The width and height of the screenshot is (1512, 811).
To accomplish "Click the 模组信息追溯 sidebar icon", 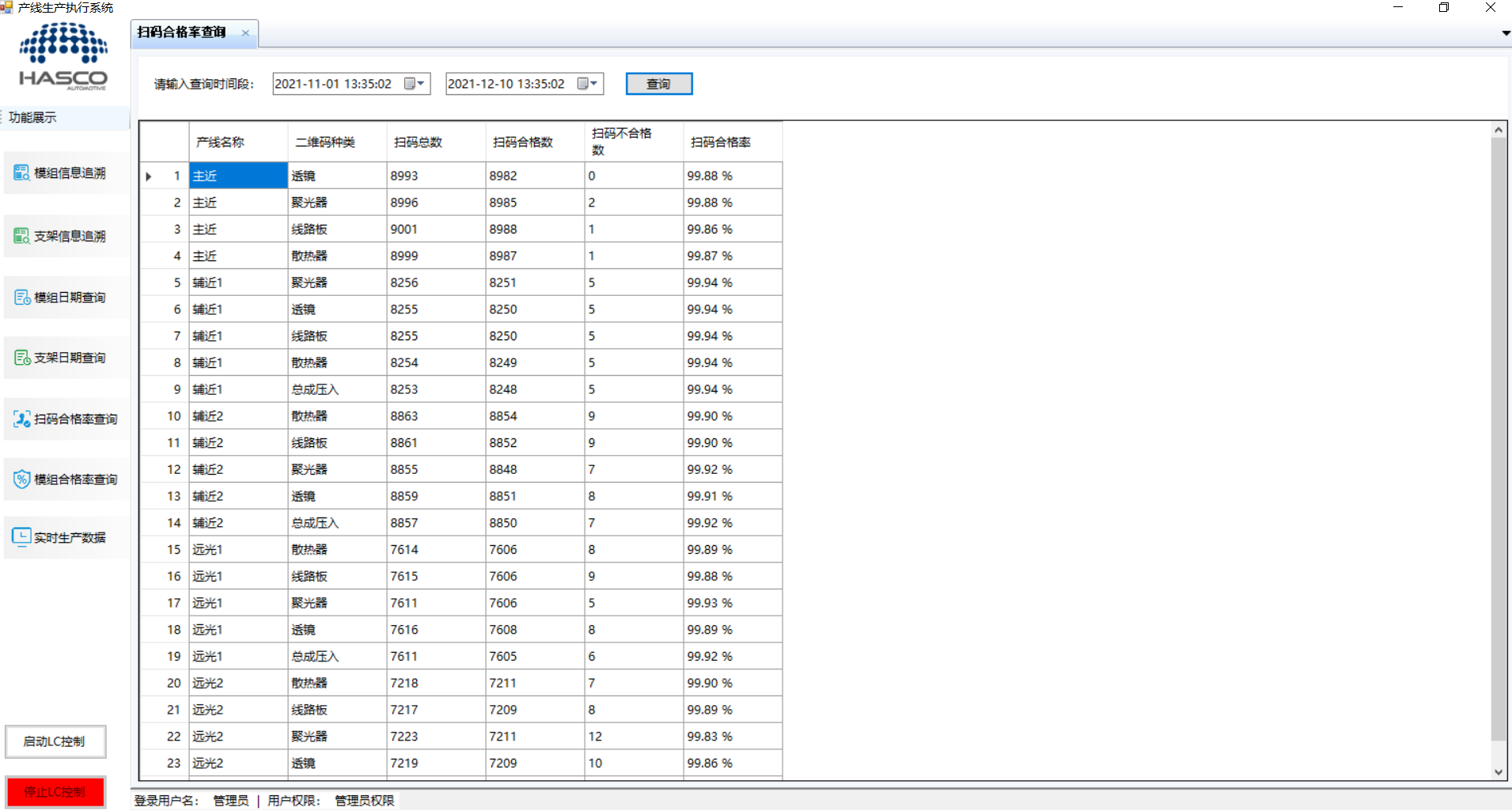I will click(21, 172).
